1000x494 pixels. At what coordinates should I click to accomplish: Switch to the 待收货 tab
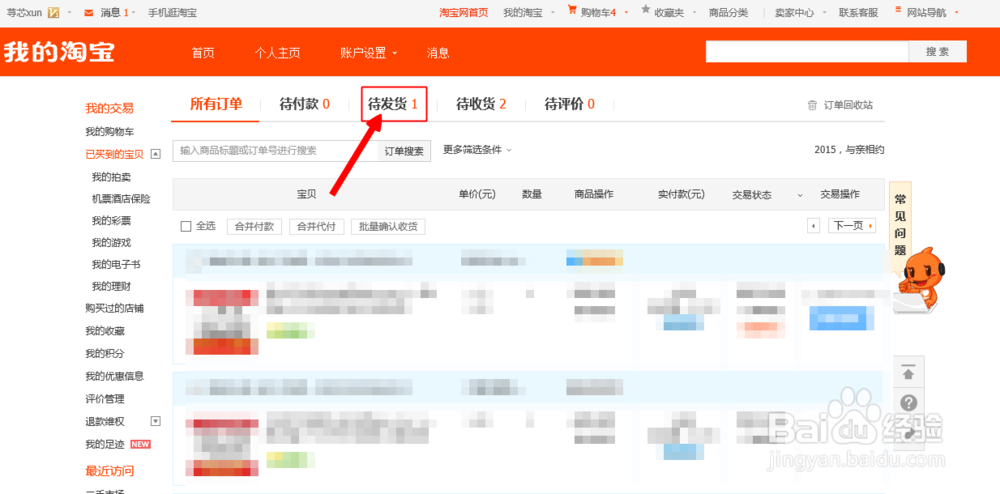(481, 104)
